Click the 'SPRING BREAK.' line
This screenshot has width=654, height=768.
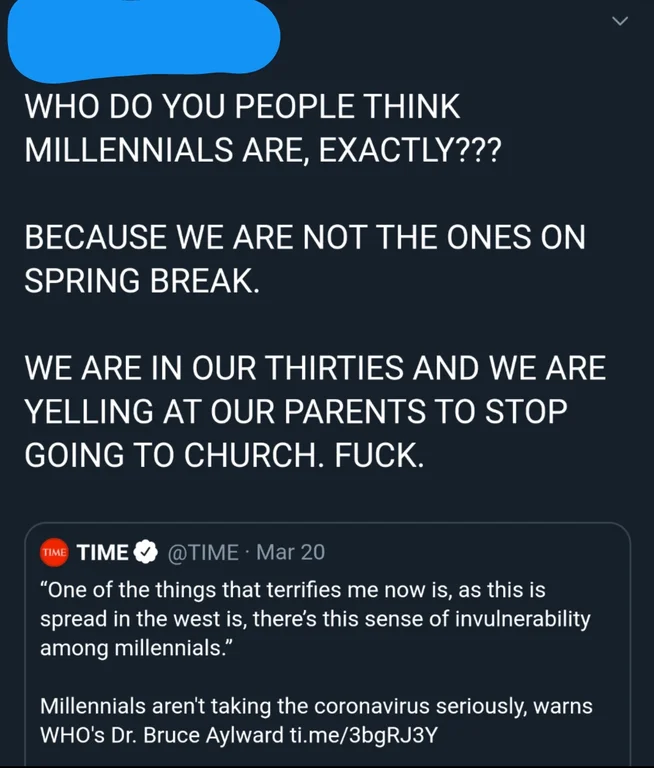142,281
